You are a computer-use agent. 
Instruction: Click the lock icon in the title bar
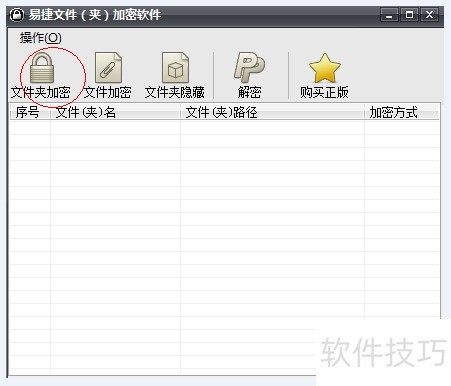point(16,15)
